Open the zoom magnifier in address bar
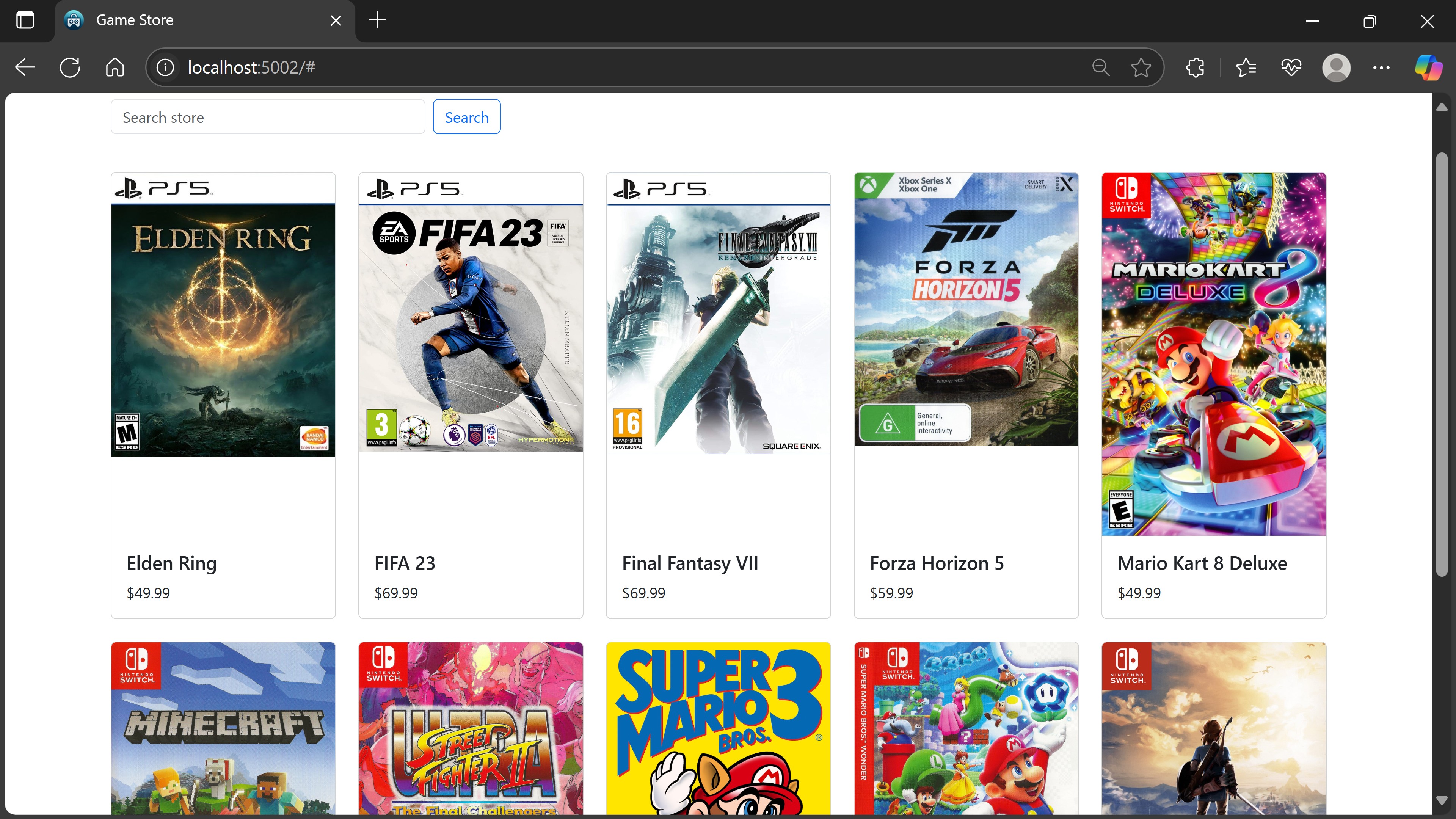 [x=1100, y=68]
